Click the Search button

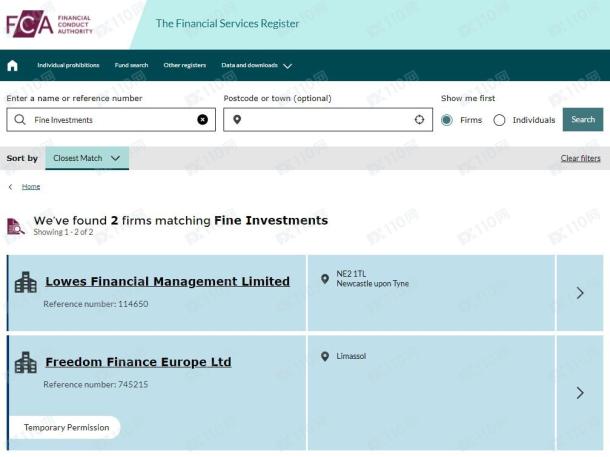pyautogui.click(x=583, y=119)
